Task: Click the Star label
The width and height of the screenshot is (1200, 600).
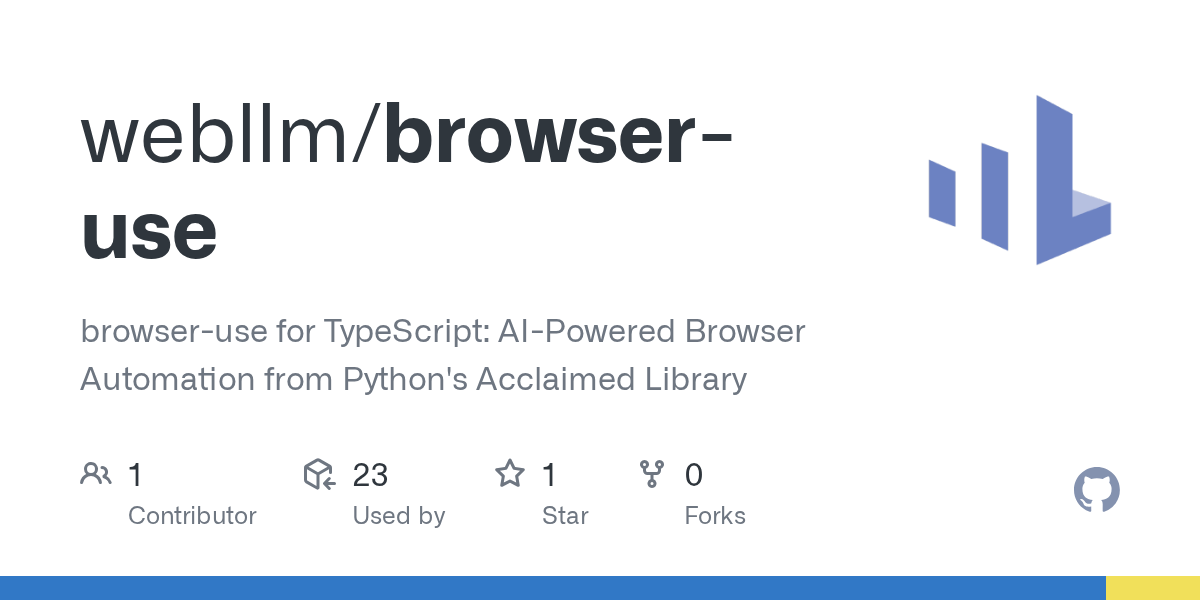Action: pos(565,516)
